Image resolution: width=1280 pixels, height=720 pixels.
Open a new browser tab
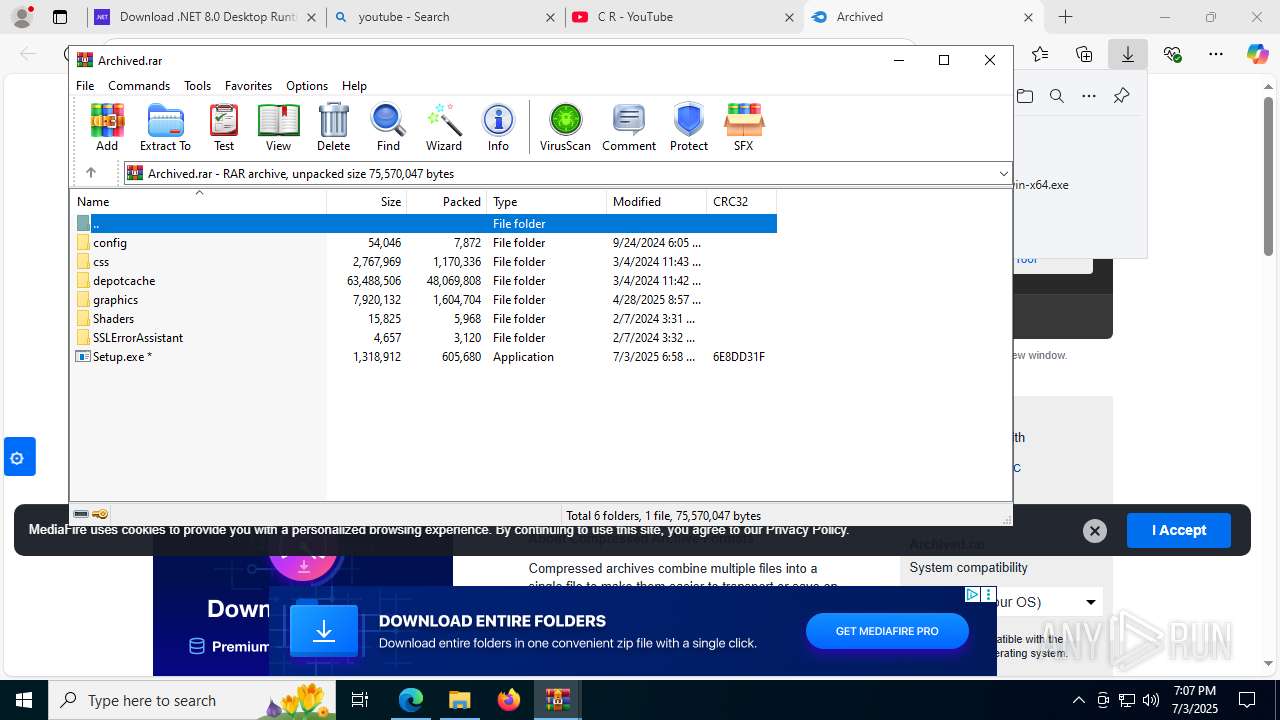pyautogui.click(x=1066, y=17)
